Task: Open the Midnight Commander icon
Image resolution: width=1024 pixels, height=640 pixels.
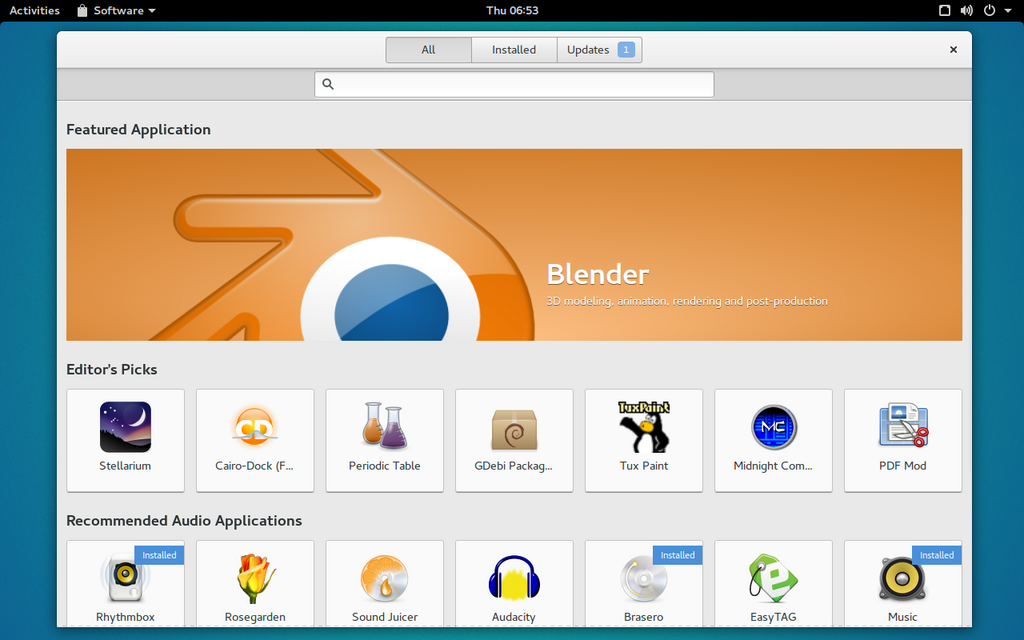Action: pyautogui.click(x=773, y=428)
